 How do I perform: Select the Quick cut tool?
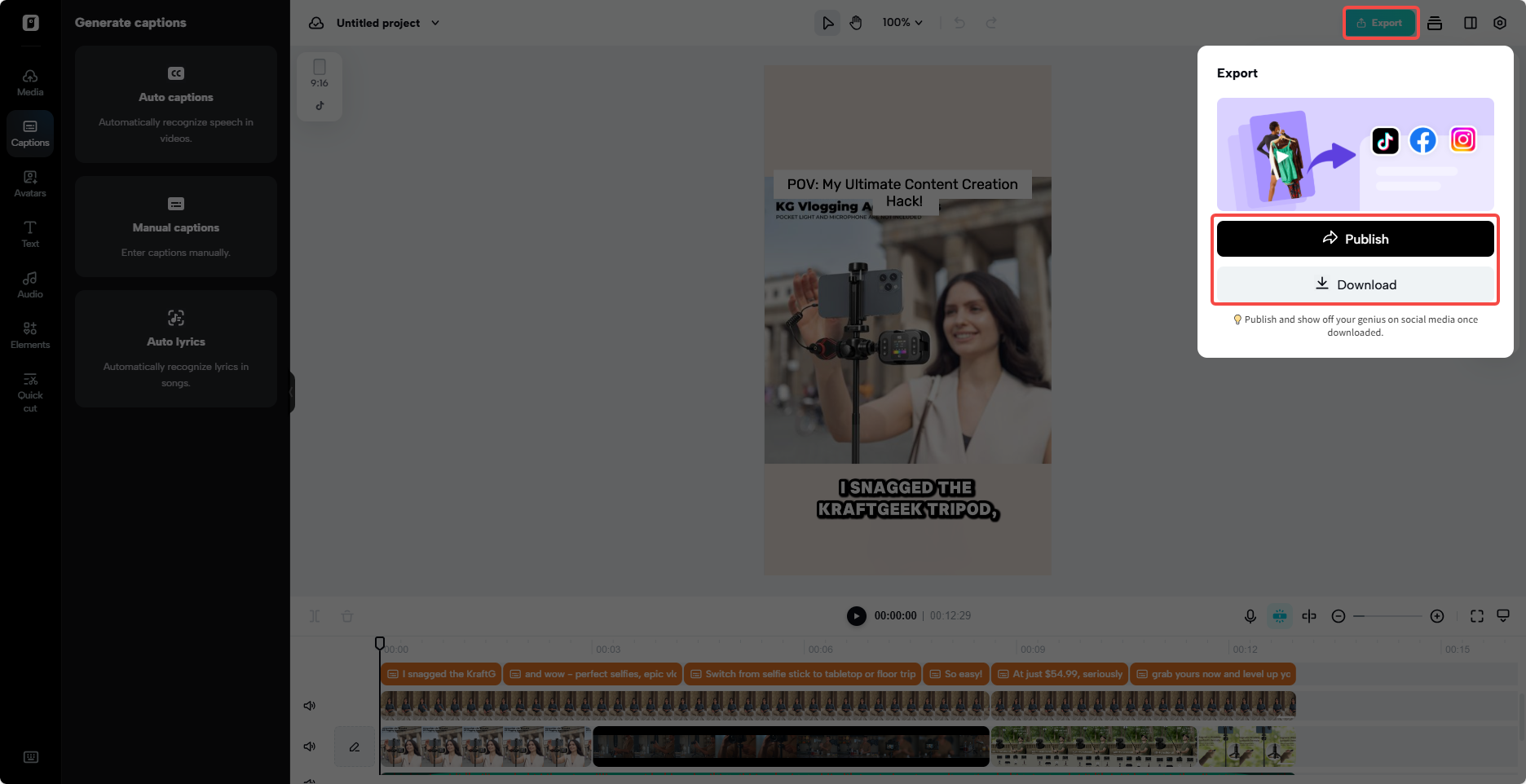[30, 391]
